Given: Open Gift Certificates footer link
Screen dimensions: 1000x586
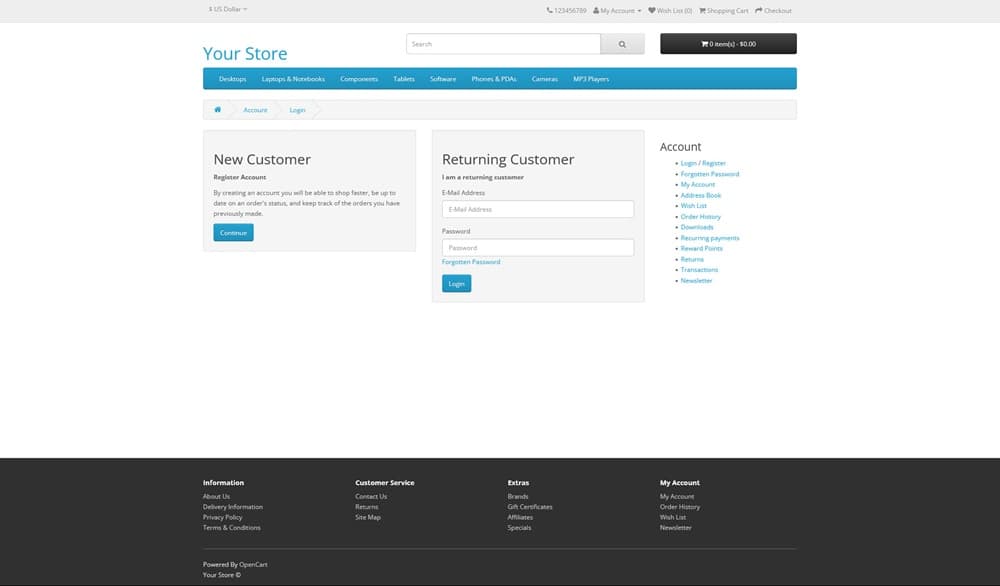Looking at the screenshot, I should pyautogui.click(x=529, y=507).
